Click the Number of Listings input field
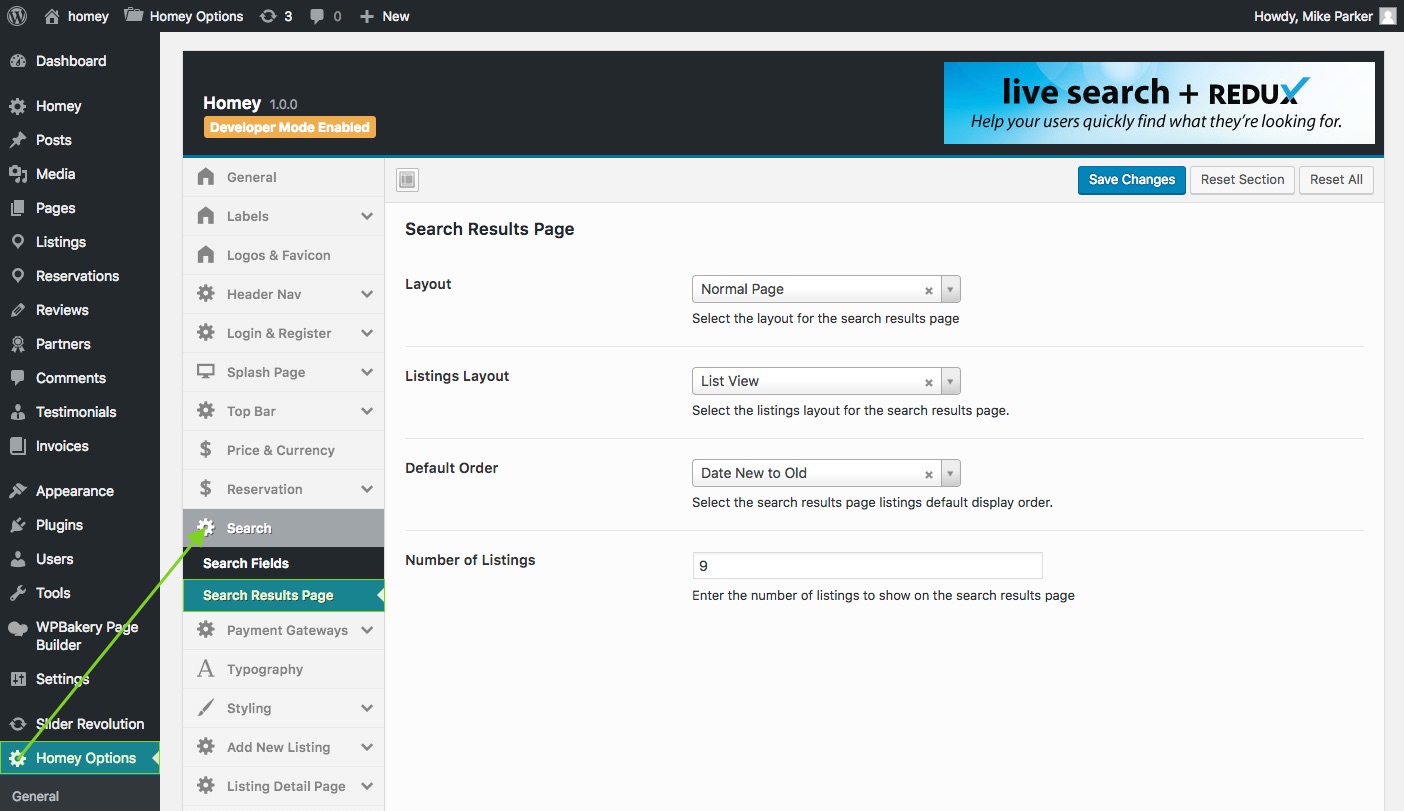Viewport: 1404px width, 811px height. tap(867, 565)
